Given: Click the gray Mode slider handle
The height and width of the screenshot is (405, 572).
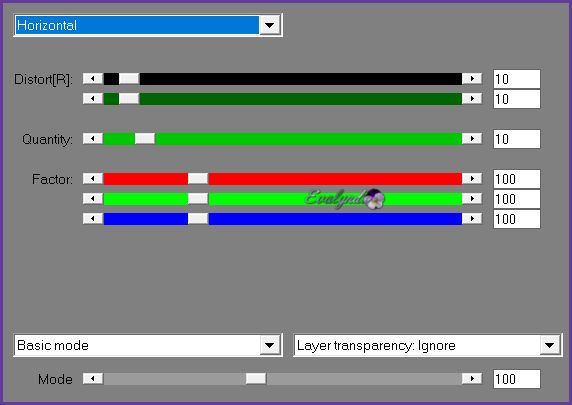Looking at the screenshot, I should point(256,379).
